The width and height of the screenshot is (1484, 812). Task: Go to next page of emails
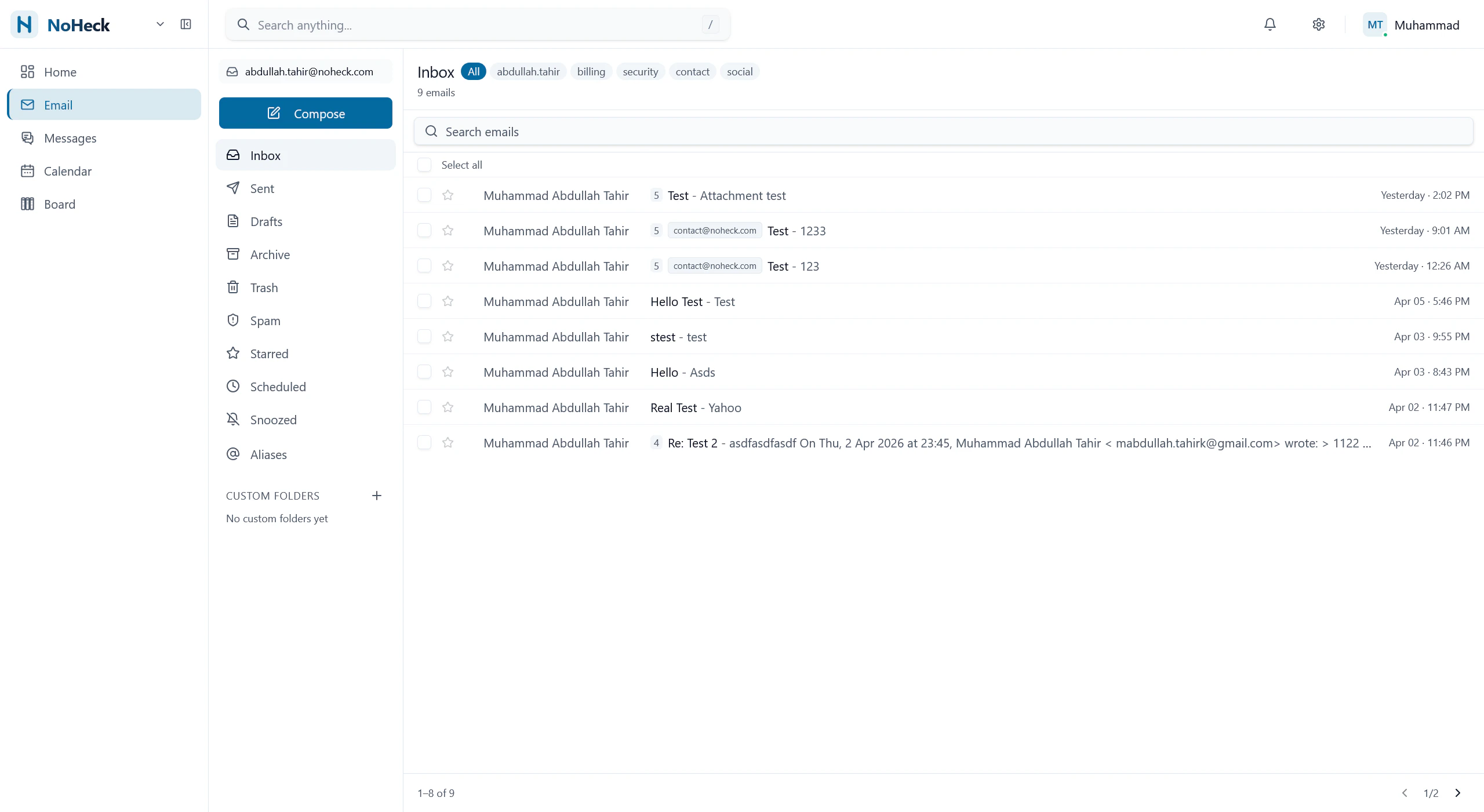click(x=1457, y=793)
